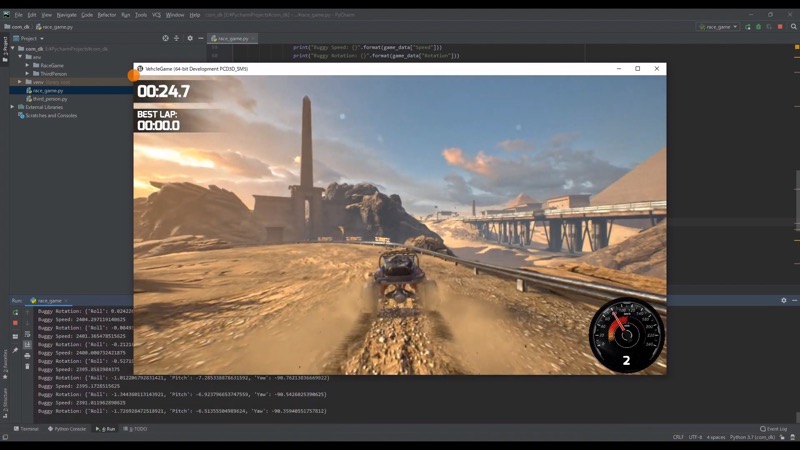Open the Help menu
The width and height of the screenshot is (800, 450).
tap(195, 15)
